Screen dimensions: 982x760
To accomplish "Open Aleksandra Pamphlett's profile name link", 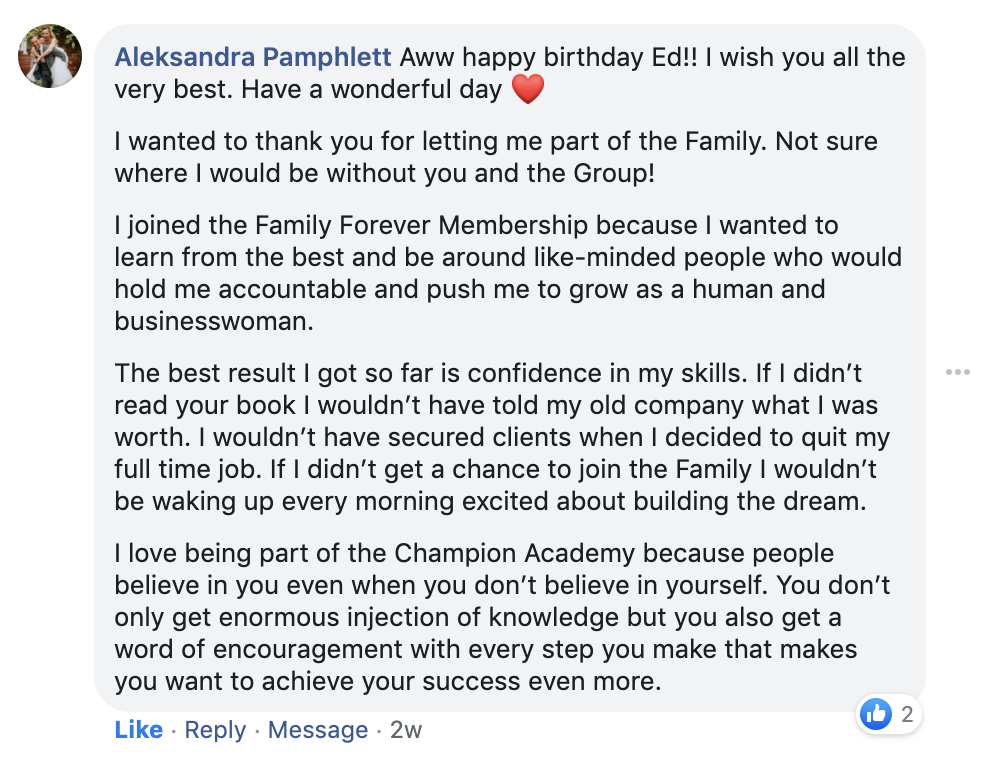I will coord(254,57).
